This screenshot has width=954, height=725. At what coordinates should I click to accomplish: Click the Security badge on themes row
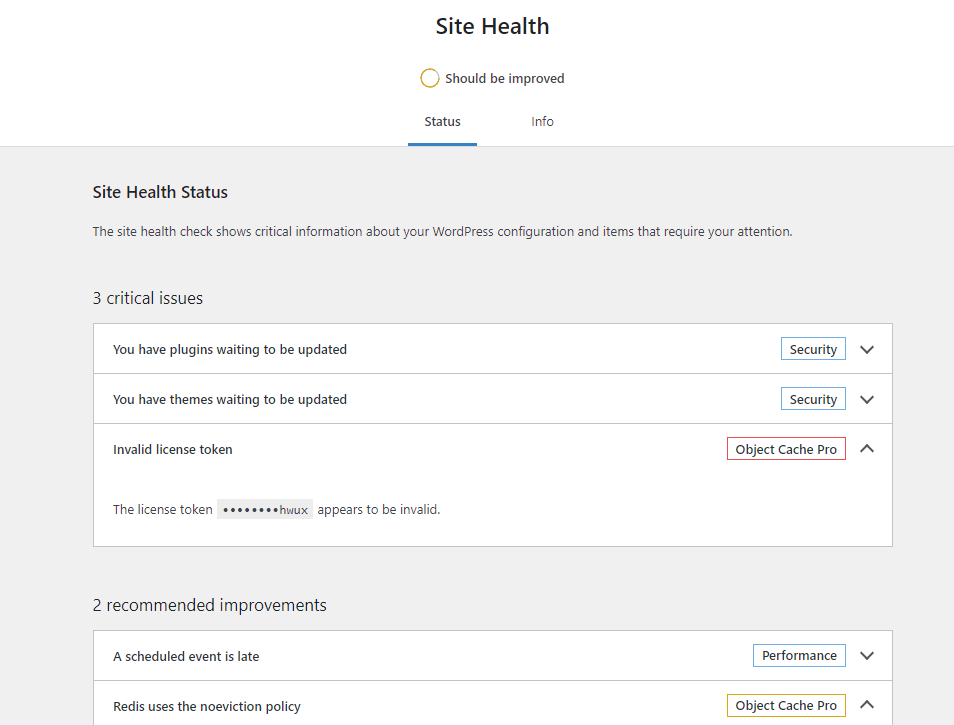pos(813,399)
